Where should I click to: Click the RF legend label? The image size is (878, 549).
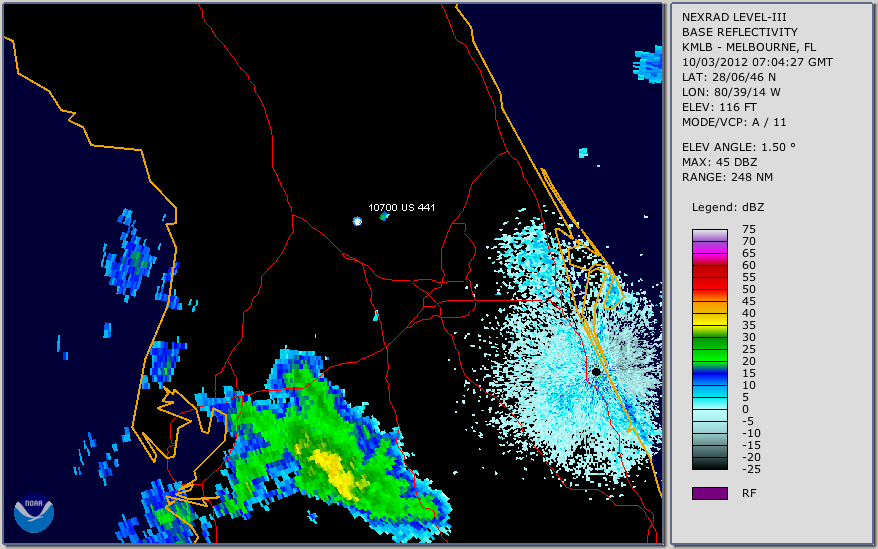[749, 493]
